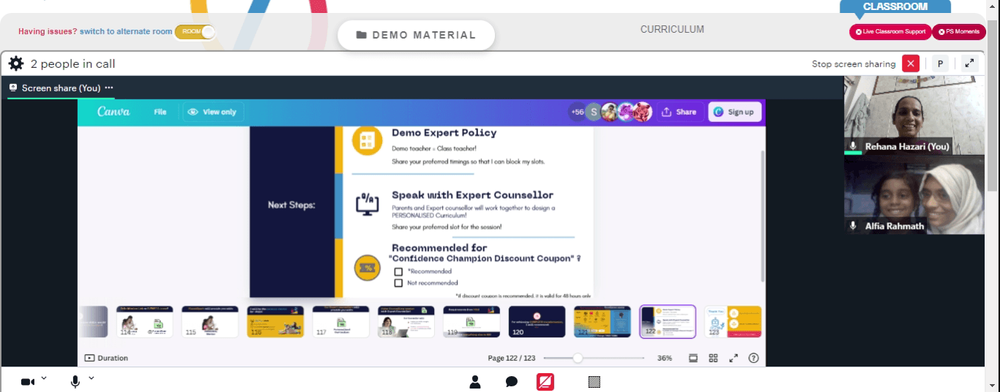Select Alfia Rahmath video tile
The image size is (1000, 392).
pyautogui.click(x=914, y=194)
